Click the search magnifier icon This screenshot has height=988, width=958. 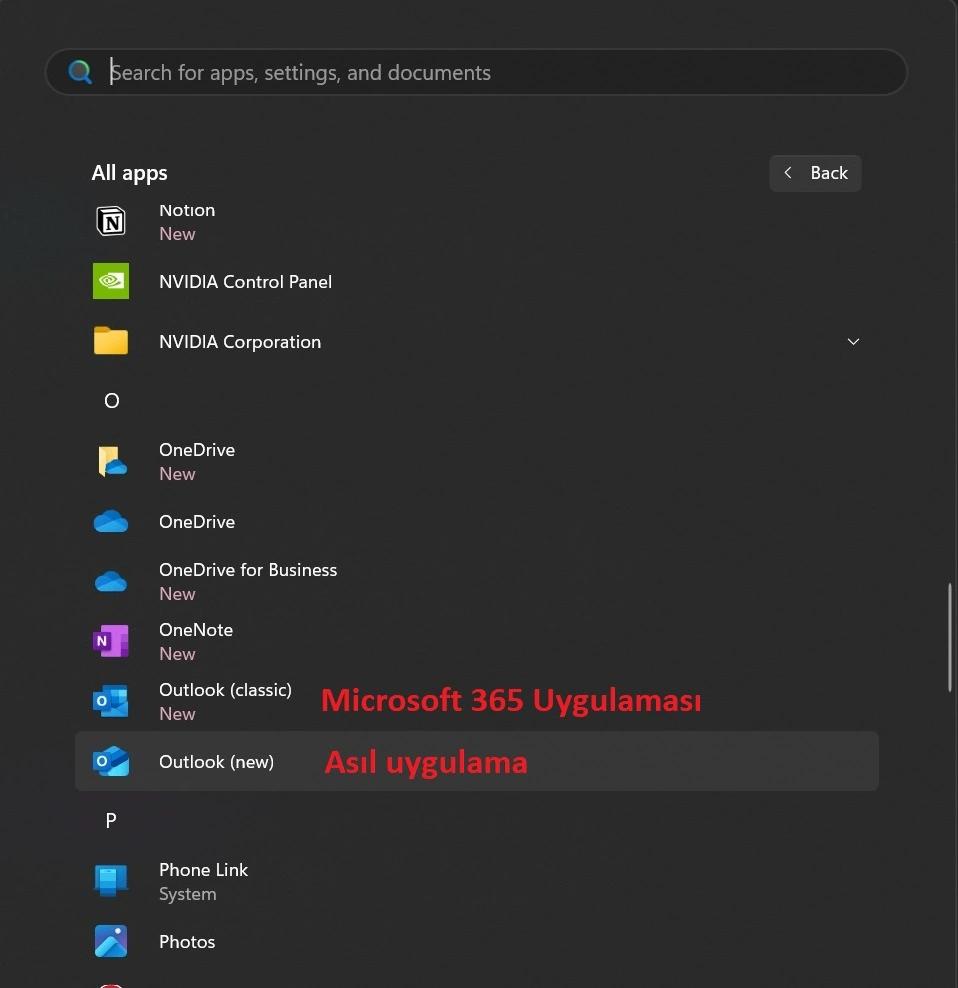(x=80, y=72)
